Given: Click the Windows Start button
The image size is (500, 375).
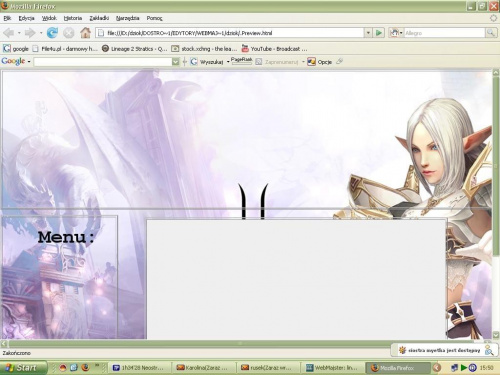Looking at the screenshot, I should (23, 368).
